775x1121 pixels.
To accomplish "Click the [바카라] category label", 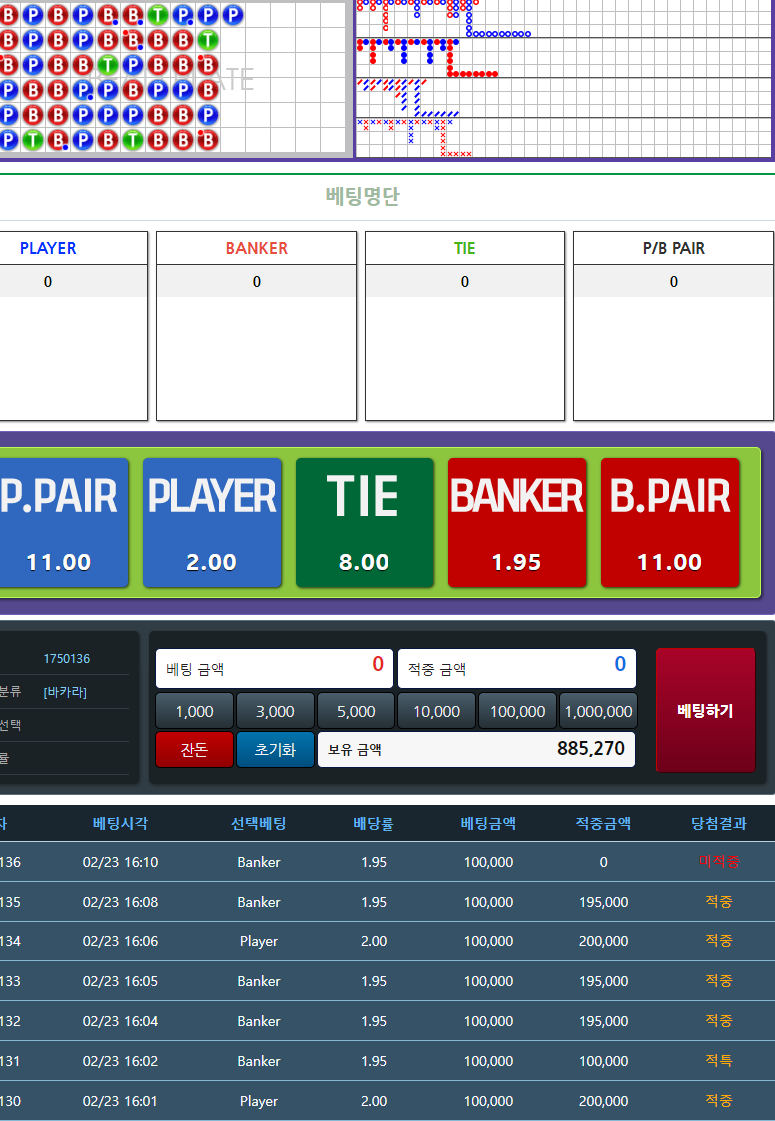I will click(x=65, y=692).
